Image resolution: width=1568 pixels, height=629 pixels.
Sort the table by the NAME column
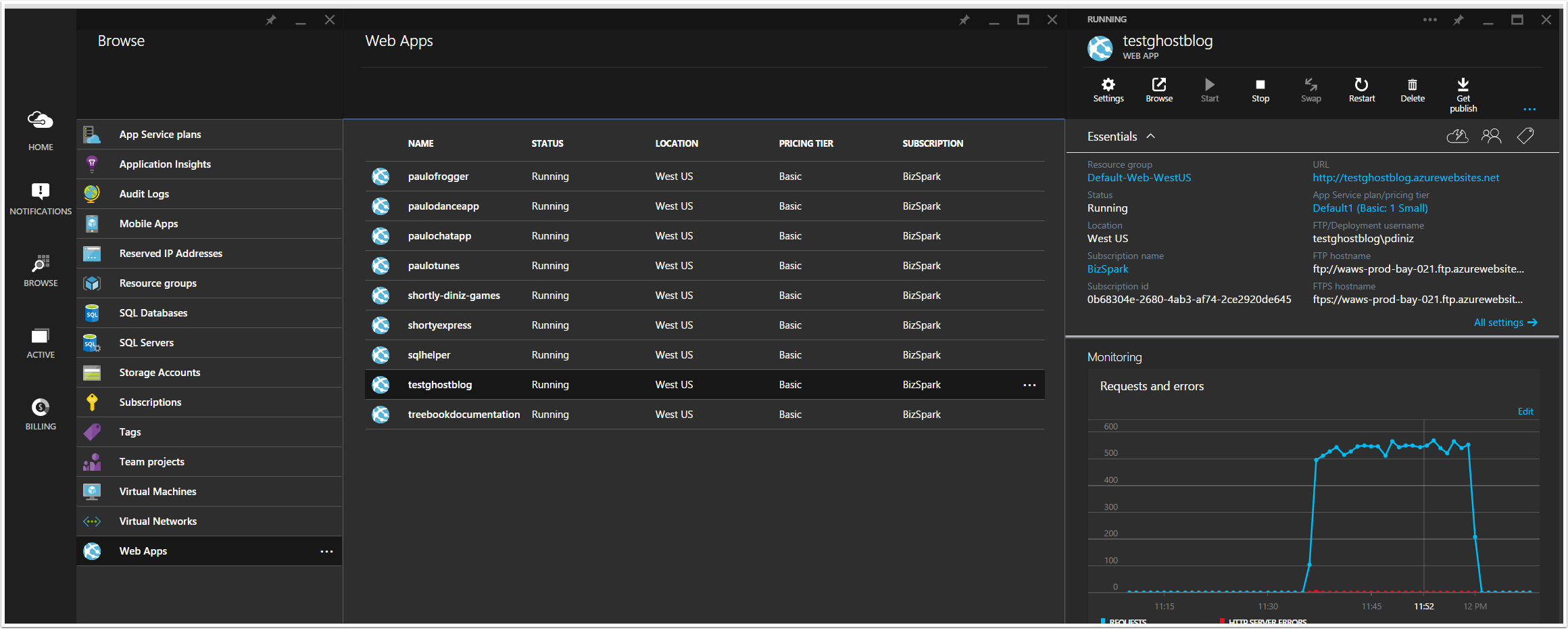[420, 143]
